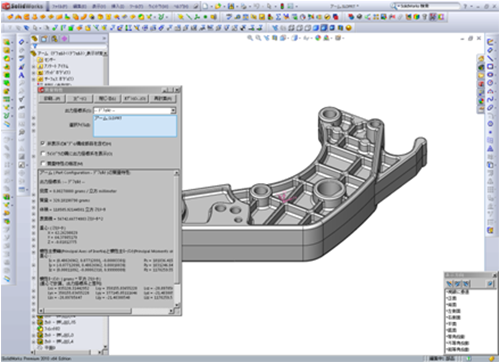Click the mass properties results vertical scrollbar
The width and height of the screenshot is (500, 363).
click(x=177, y=238)
